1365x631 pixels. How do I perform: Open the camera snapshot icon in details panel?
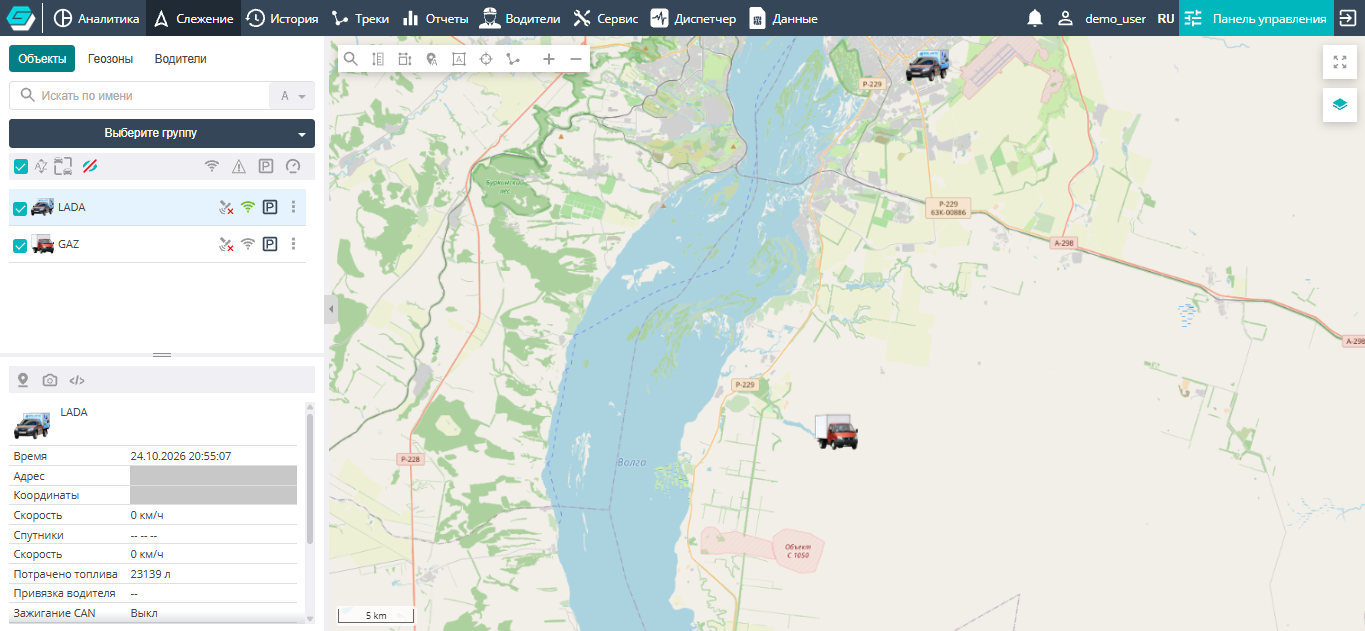[x=50, y=380]
